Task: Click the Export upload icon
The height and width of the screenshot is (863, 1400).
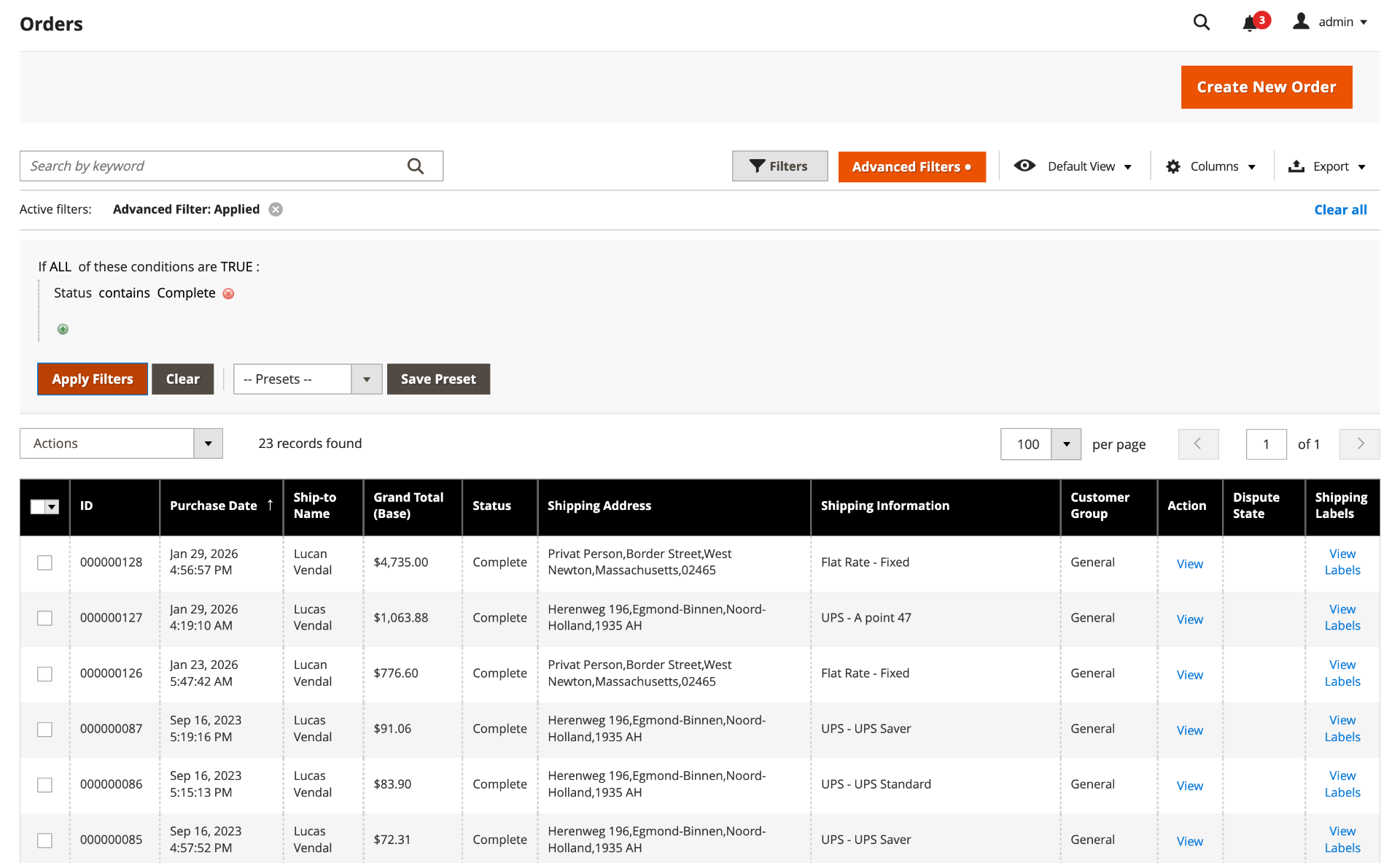Action: click(1296, 166)
